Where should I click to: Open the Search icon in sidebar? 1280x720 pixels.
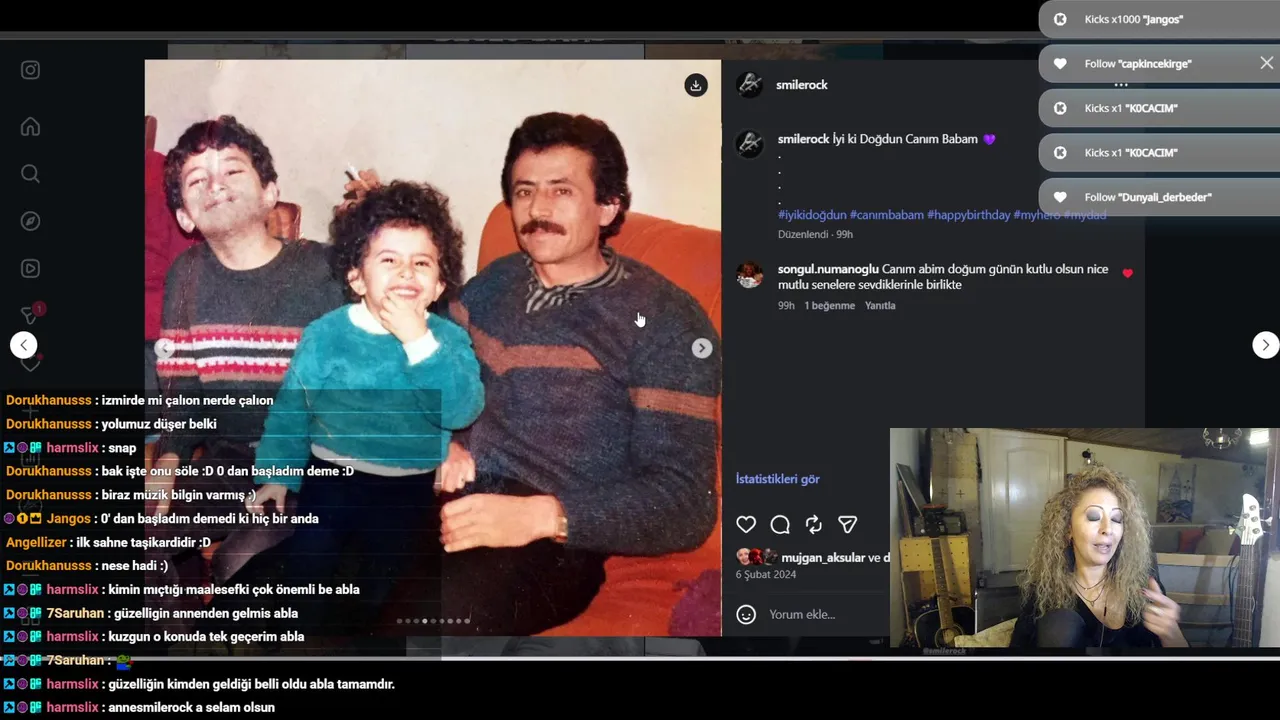(30, 174)
